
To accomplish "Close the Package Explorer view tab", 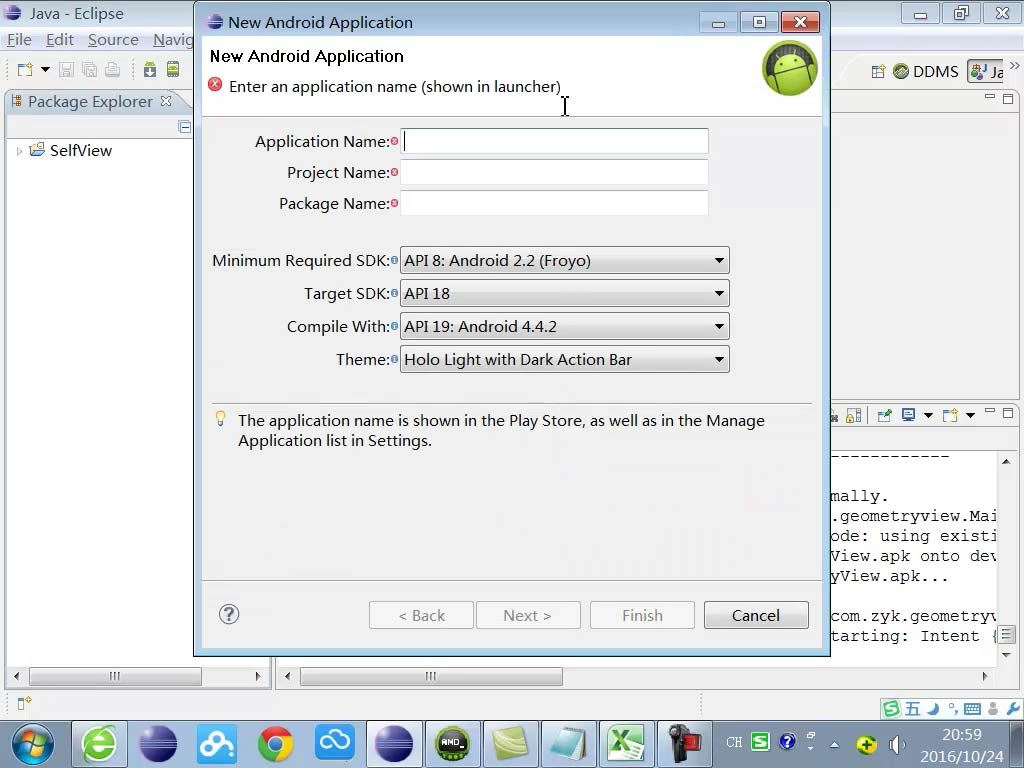I will click(166, 101).
